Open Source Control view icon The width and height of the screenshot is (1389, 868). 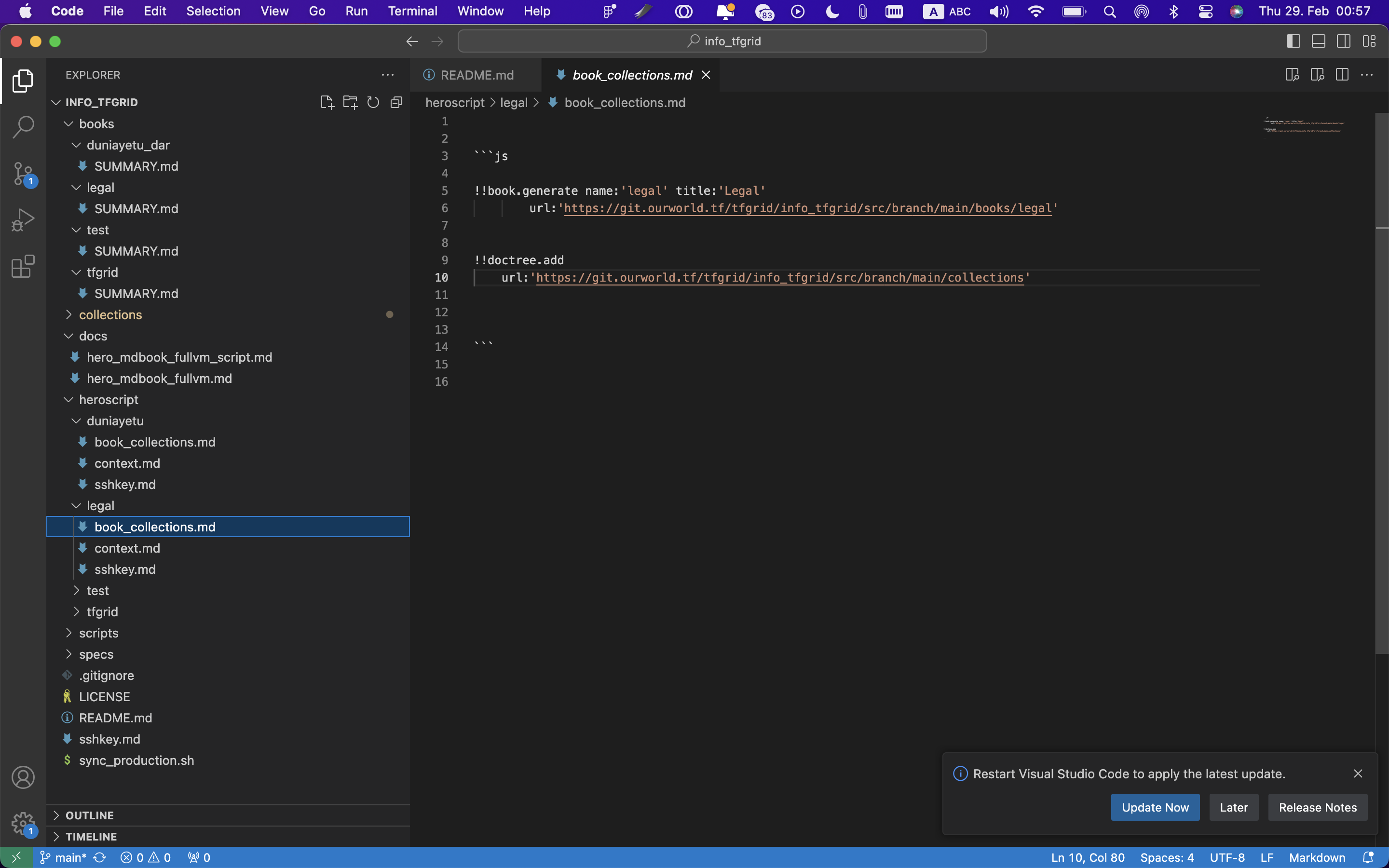tap(23, 174)
